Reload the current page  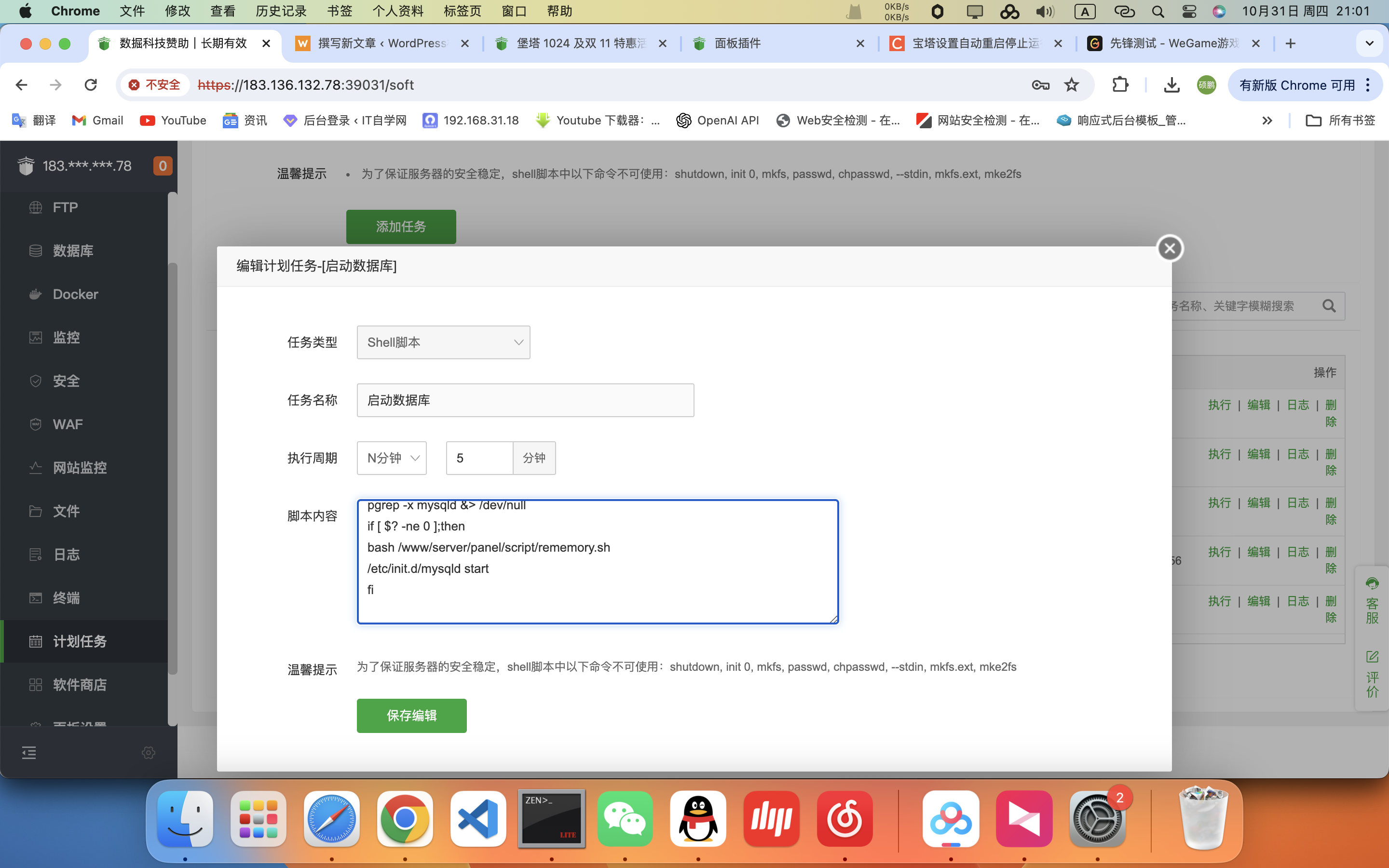[x=91, y=85]
